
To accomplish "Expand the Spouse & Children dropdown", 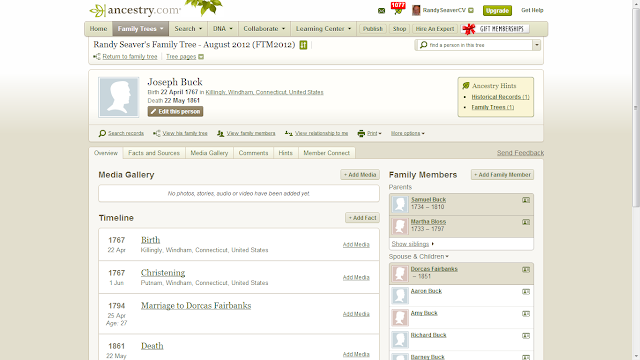I will pos(419,256).
